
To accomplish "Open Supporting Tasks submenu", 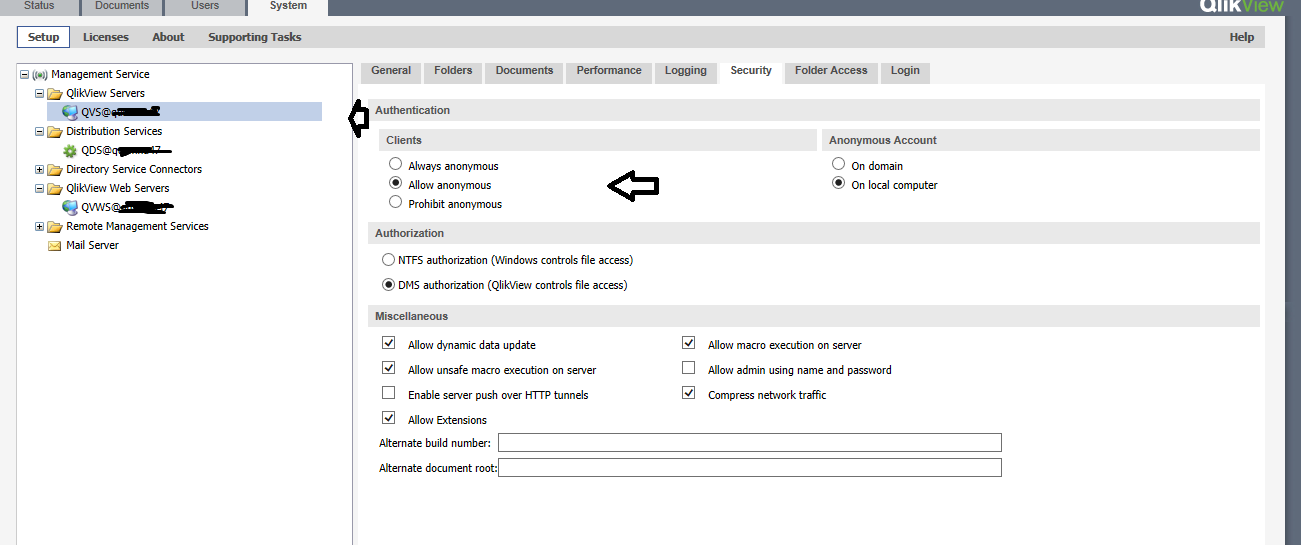I will pos(255,37).
